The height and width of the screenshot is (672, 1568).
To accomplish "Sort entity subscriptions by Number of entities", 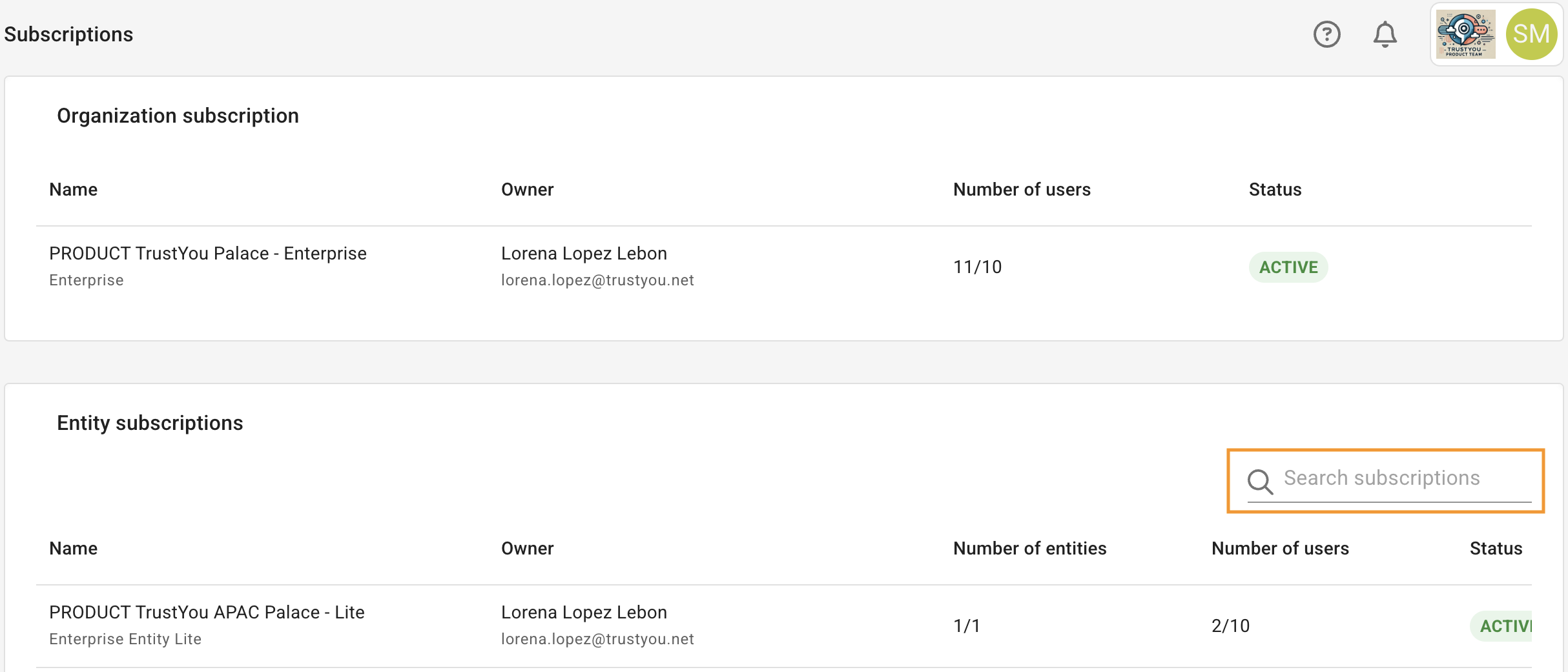I will point(1029,549).
